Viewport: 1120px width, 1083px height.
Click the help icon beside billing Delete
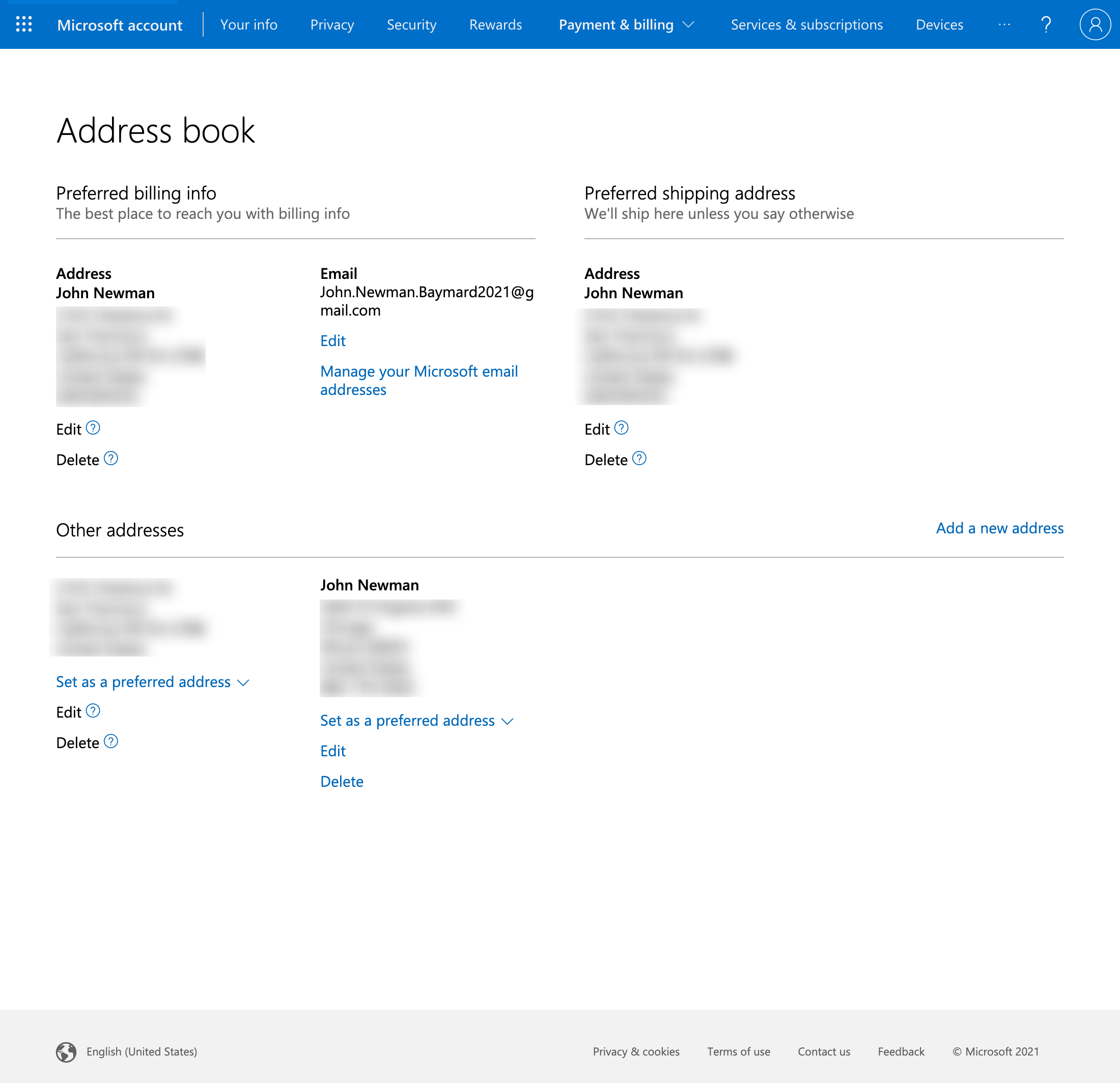pyautogui.click(x=111, y=459)
